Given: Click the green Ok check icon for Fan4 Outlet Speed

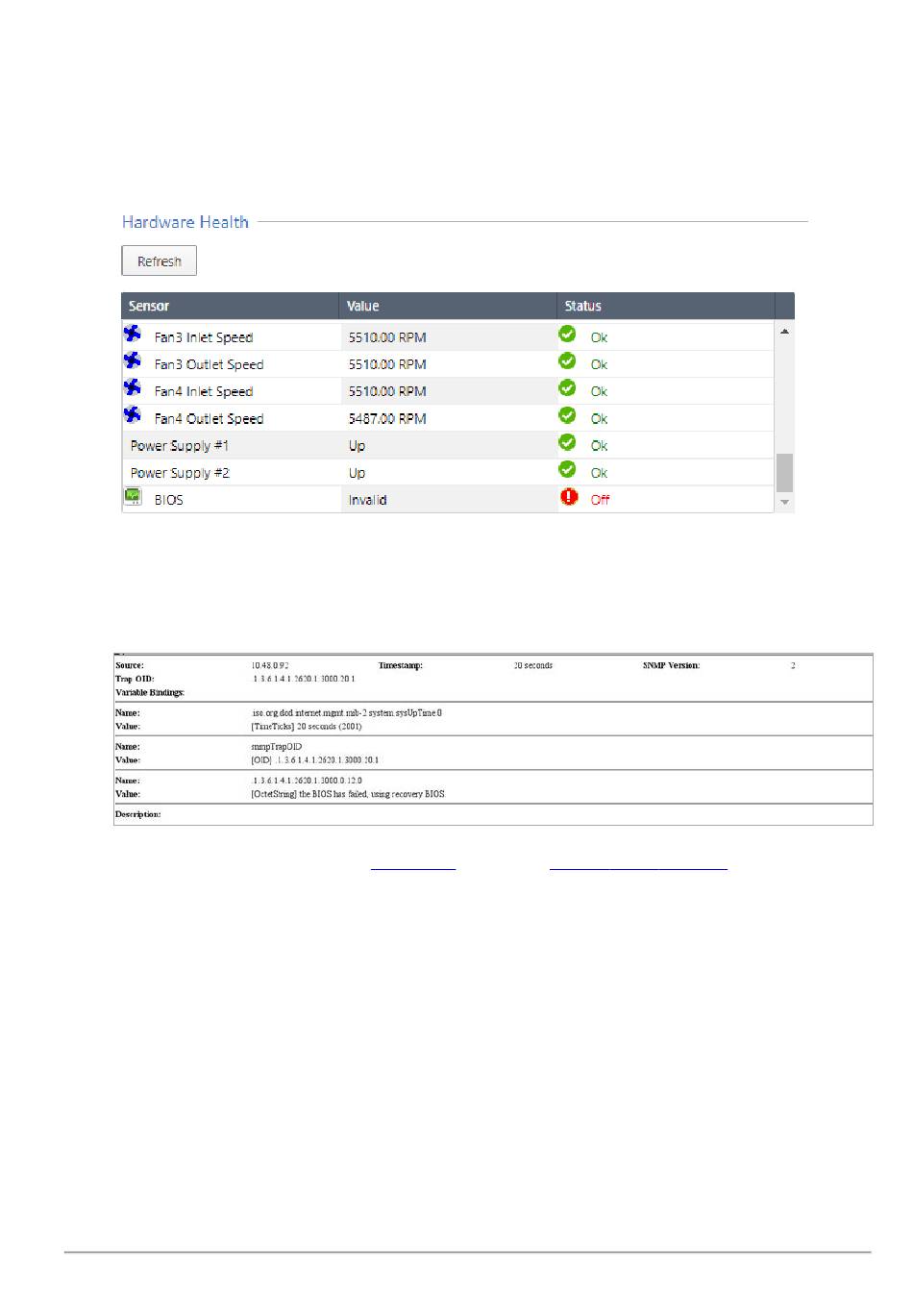Looking at the screenshot, I should pos(568,414).
